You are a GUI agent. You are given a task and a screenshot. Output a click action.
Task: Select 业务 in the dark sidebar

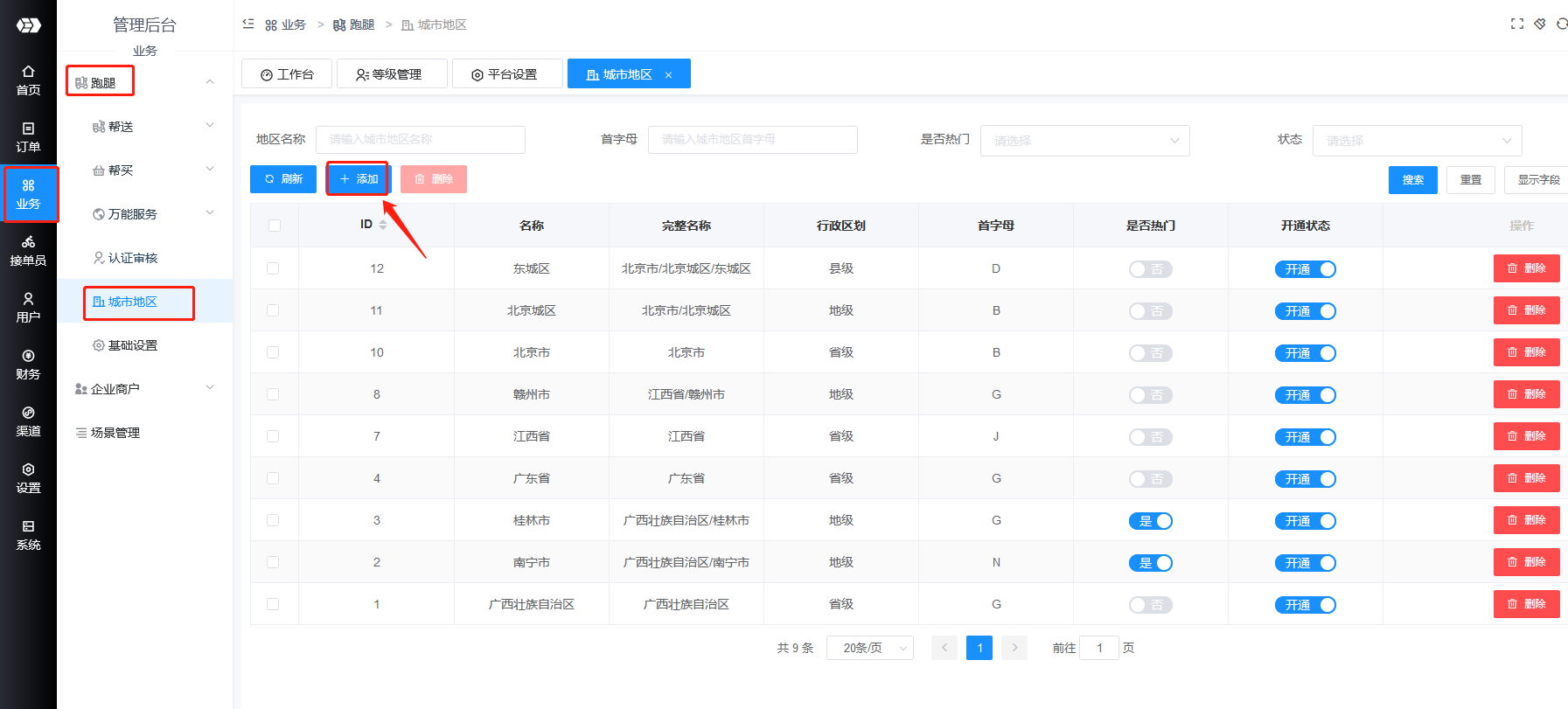coord(28,194)
